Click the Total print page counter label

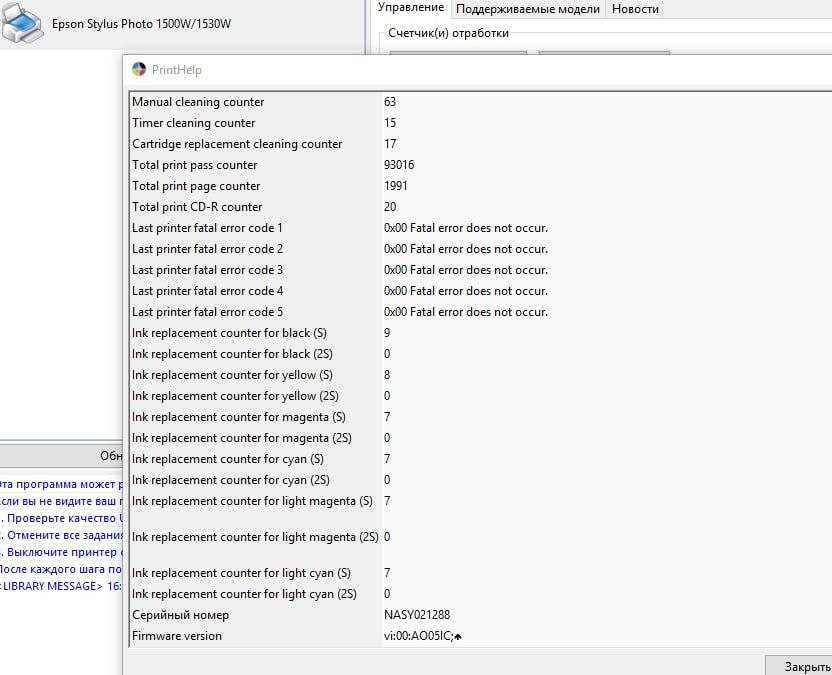[196, 186]
